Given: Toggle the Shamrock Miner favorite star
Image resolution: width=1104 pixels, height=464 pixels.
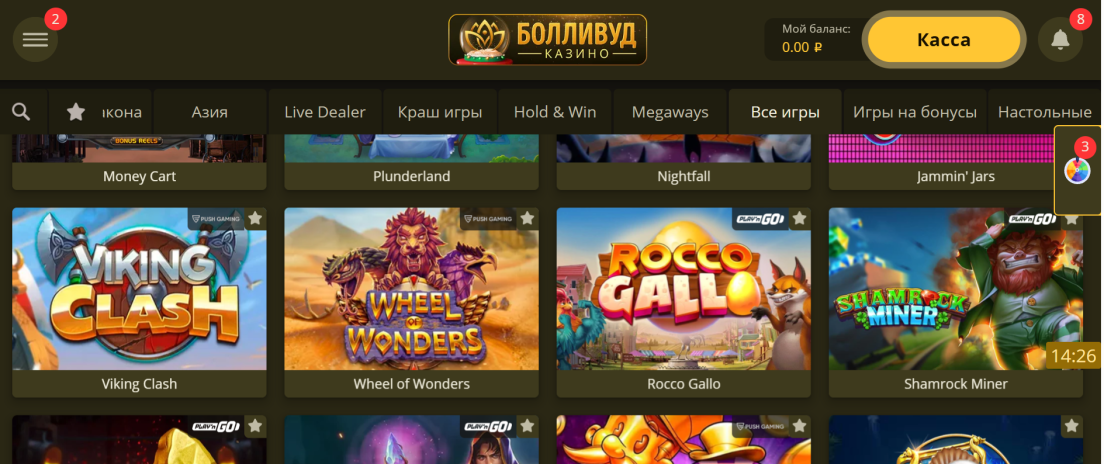Looking at the screenshot, I should point(1072,219).
